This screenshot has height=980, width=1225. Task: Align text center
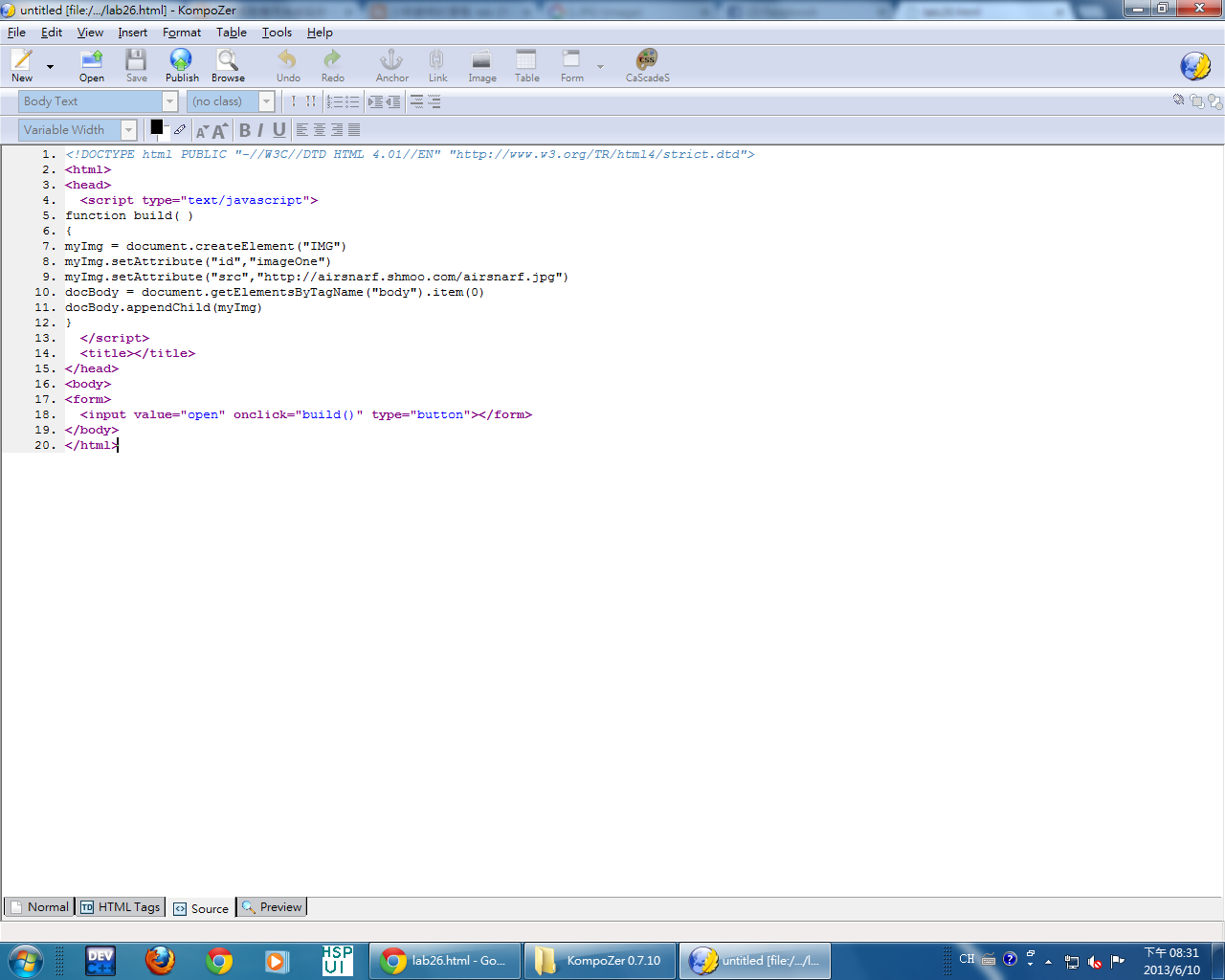(320, 130)
